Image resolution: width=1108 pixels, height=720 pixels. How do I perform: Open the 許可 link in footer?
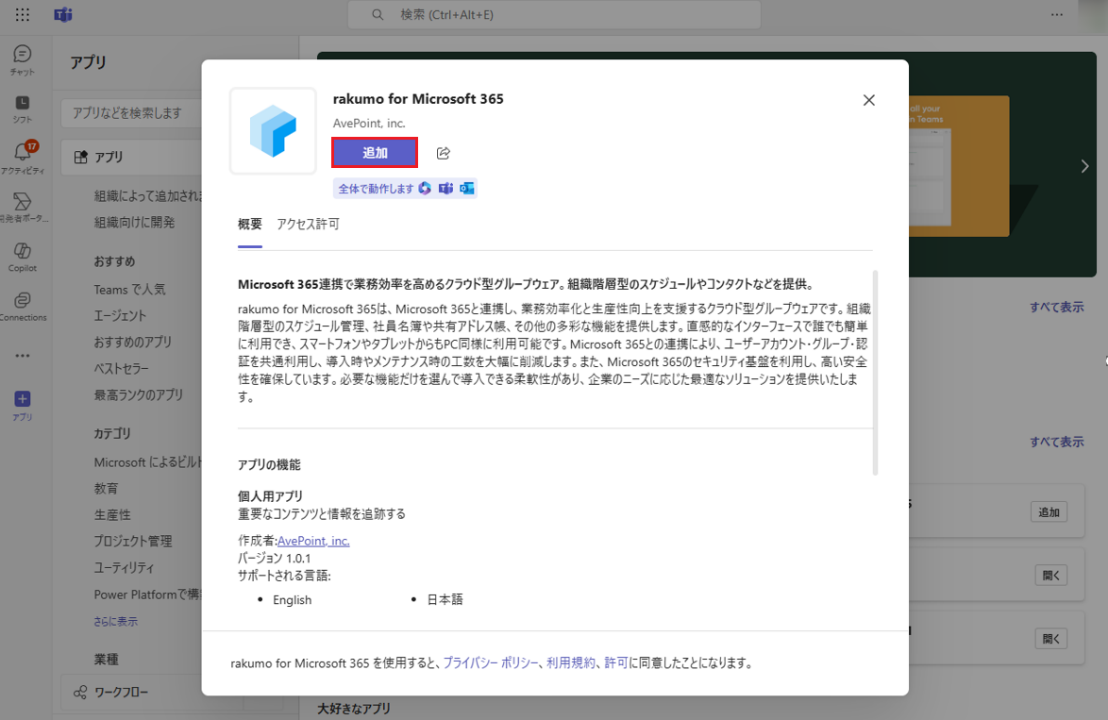(x=615, y=663)
